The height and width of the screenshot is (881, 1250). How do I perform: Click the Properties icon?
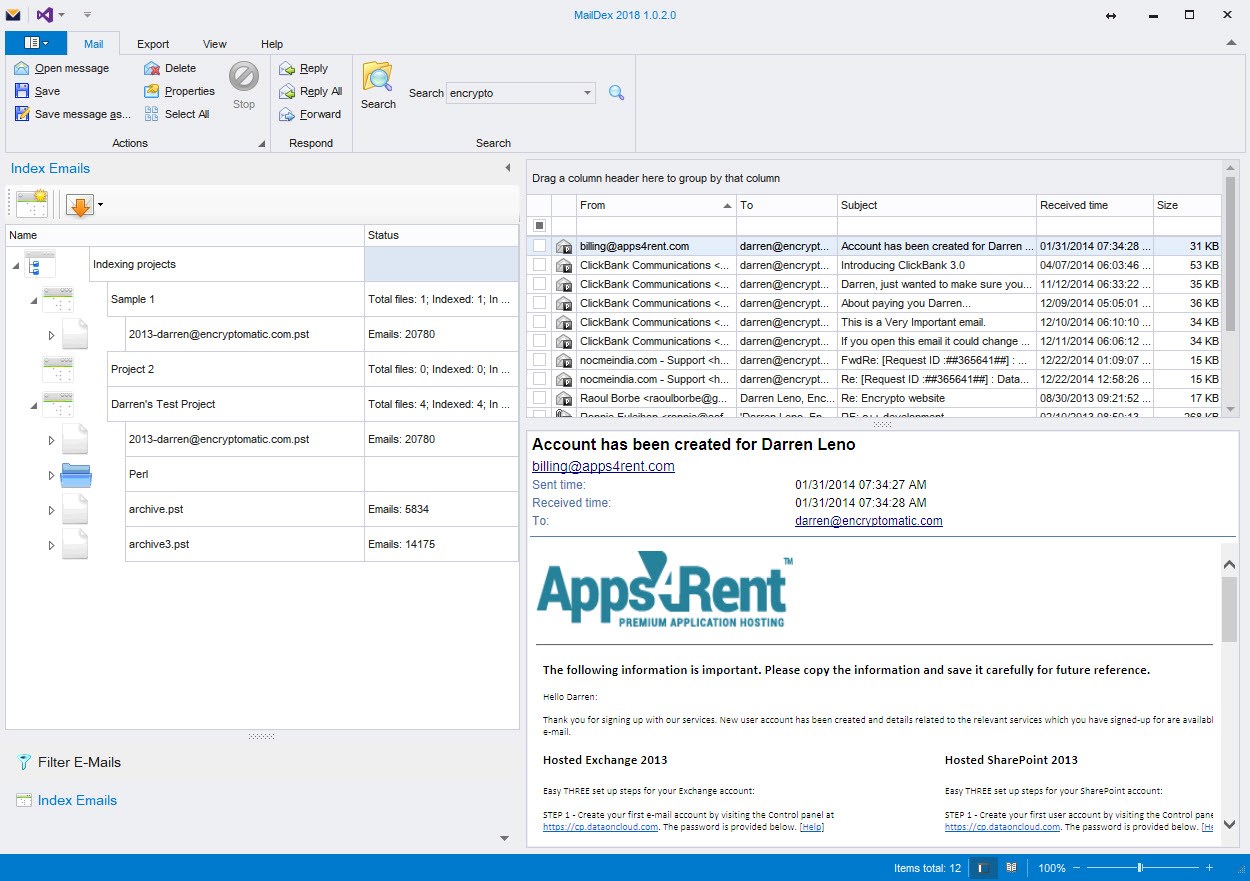coord(152,91)
